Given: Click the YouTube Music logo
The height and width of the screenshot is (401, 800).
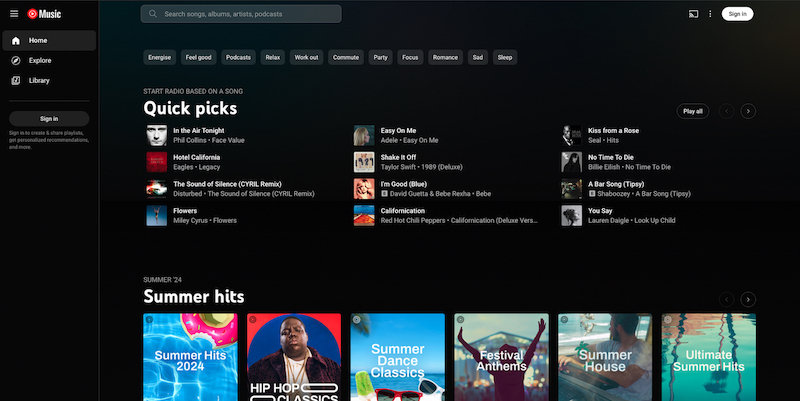Looking at the screenshot, I should point(44,14).
